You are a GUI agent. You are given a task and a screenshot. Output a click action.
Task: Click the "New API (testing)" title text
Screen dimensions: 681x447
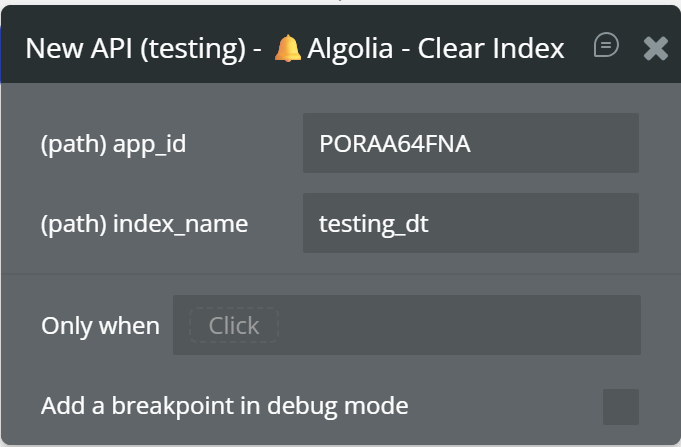click(137, 49)
